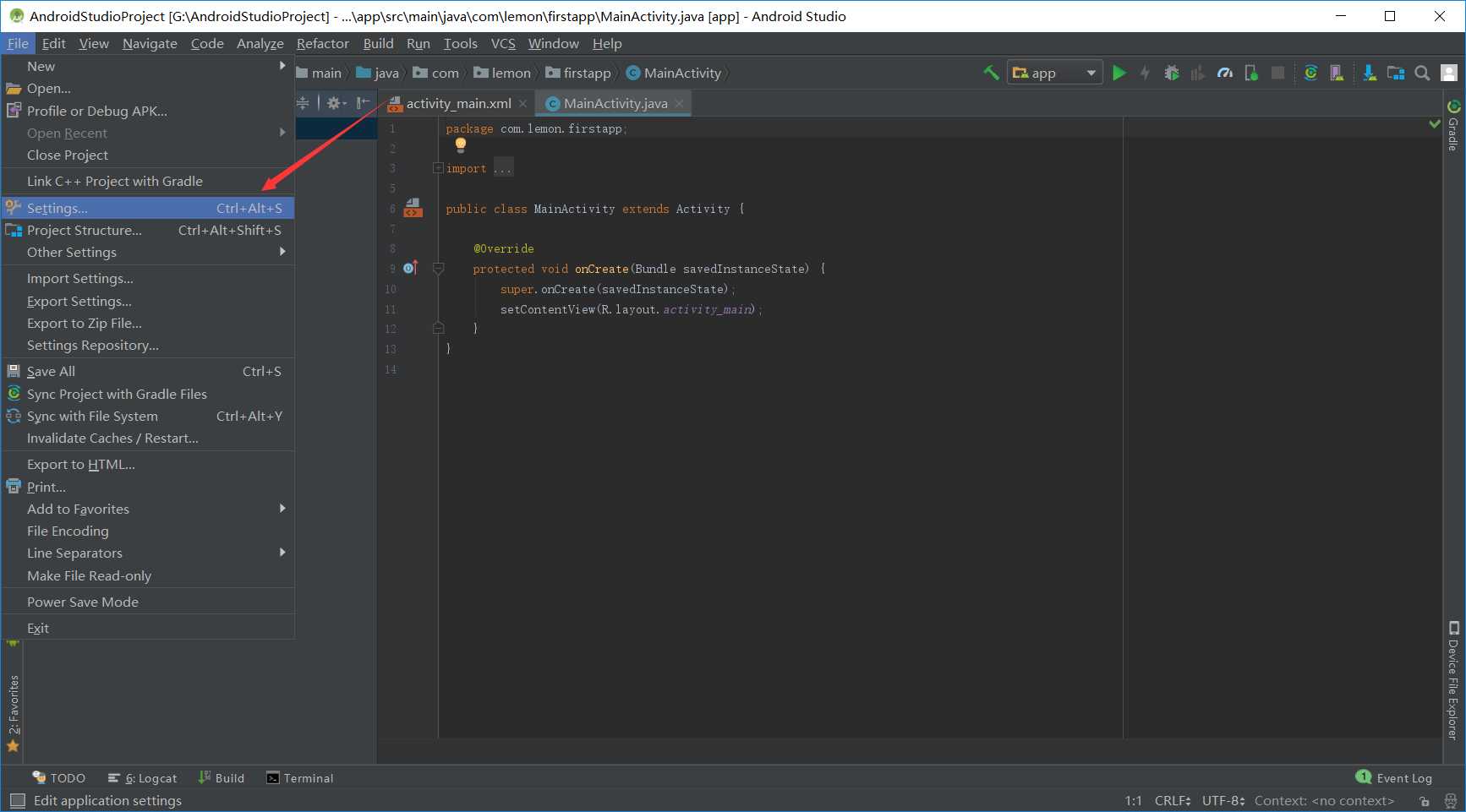Click Attach Debugger to Android Process icon
Viewport: 1466px width, 812px height.
pos(1251,73)
